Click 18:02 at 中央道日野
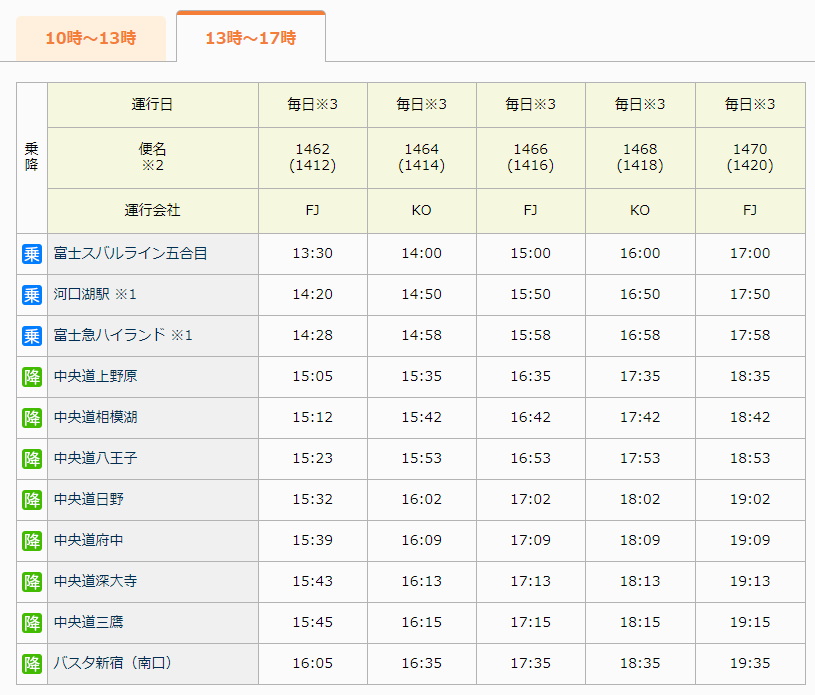Viewport: 815px width, 695px height. click(640, 500)
